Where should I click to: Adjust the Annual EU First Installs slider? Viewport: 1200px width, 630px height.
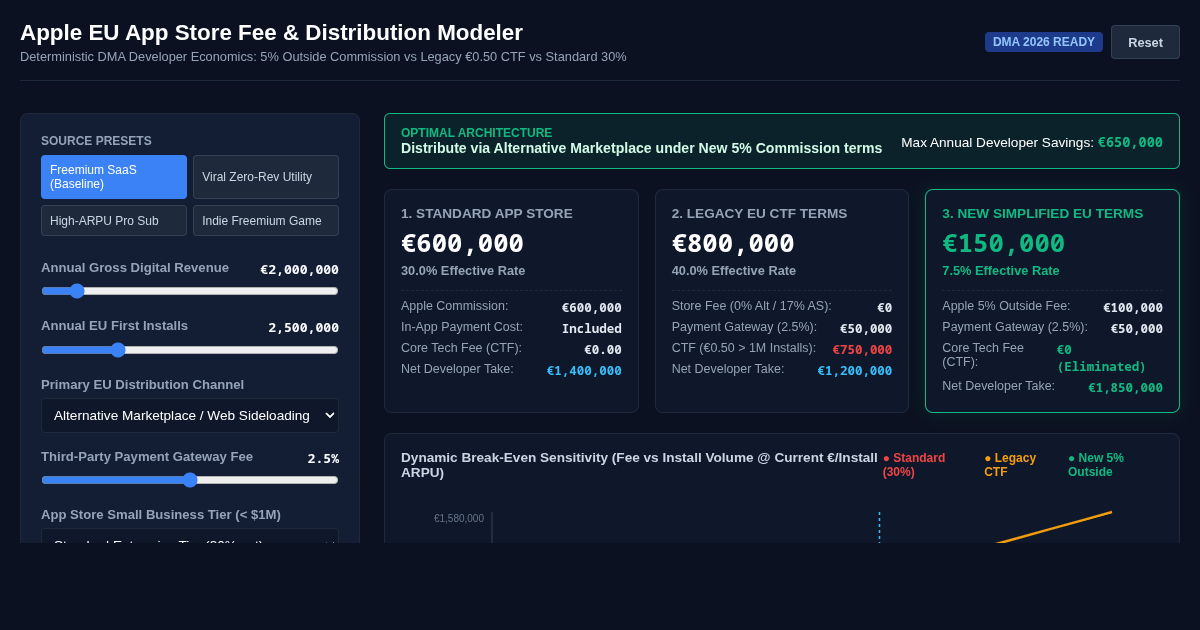pyautogui.click(x=190, y=350)
